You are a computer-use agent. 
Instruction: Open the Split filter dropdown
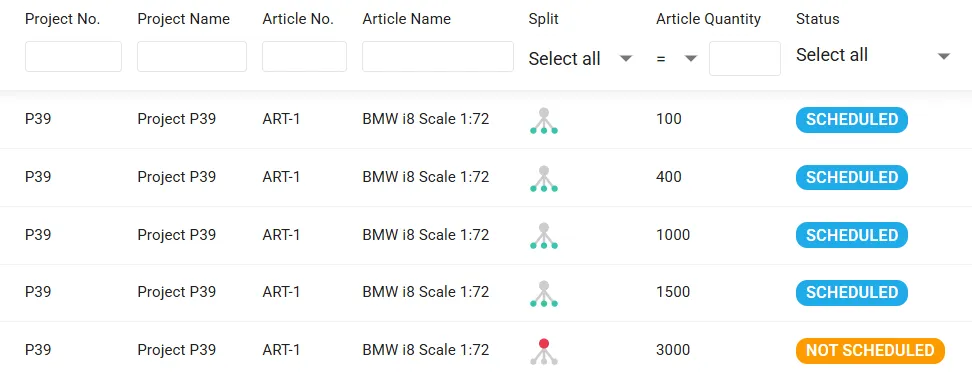tap(580, 59)
